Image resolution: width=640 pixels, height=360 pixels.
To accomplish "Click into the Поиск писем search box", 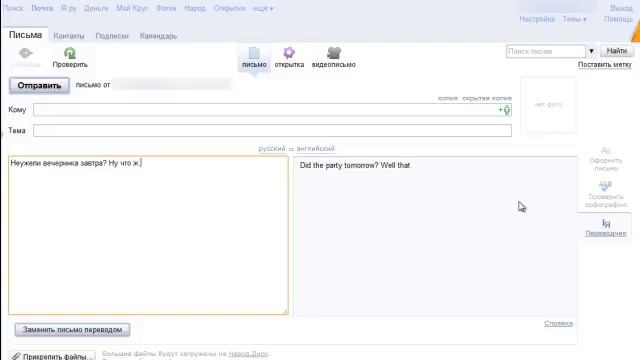I will (546, 51).
